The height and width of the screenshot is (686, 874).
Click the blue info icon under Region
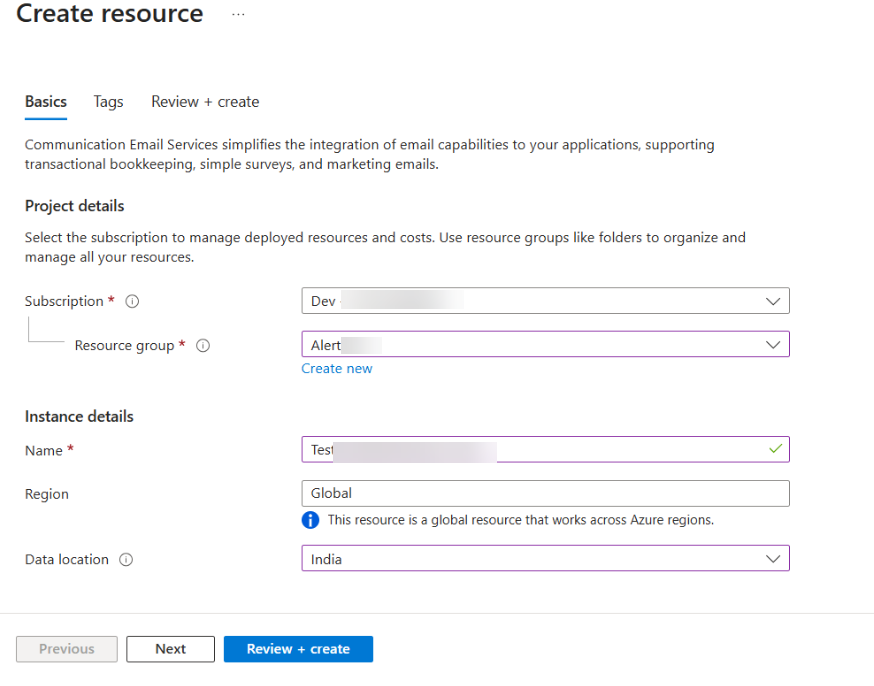point(310,520)
